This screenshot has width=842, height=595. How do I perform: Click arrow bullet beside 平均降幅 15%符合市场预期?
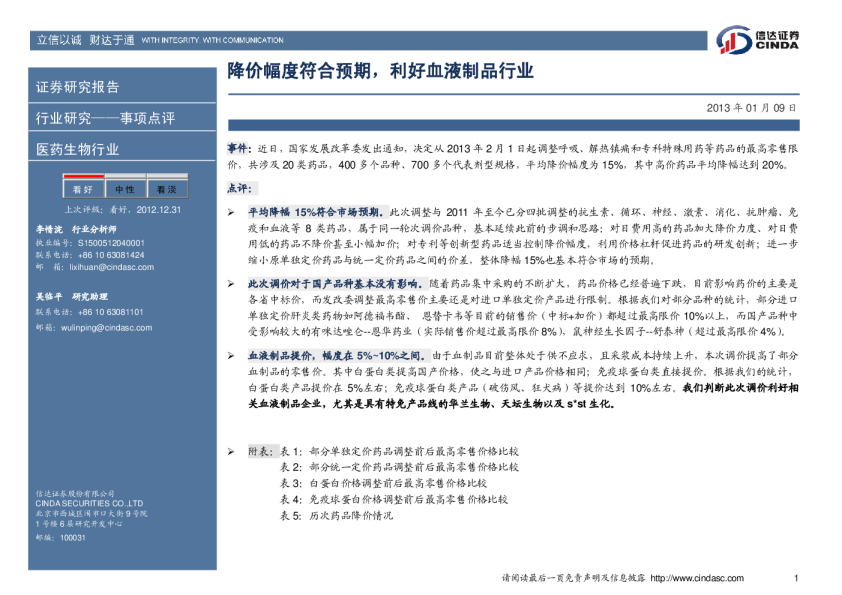pos(232,213)
